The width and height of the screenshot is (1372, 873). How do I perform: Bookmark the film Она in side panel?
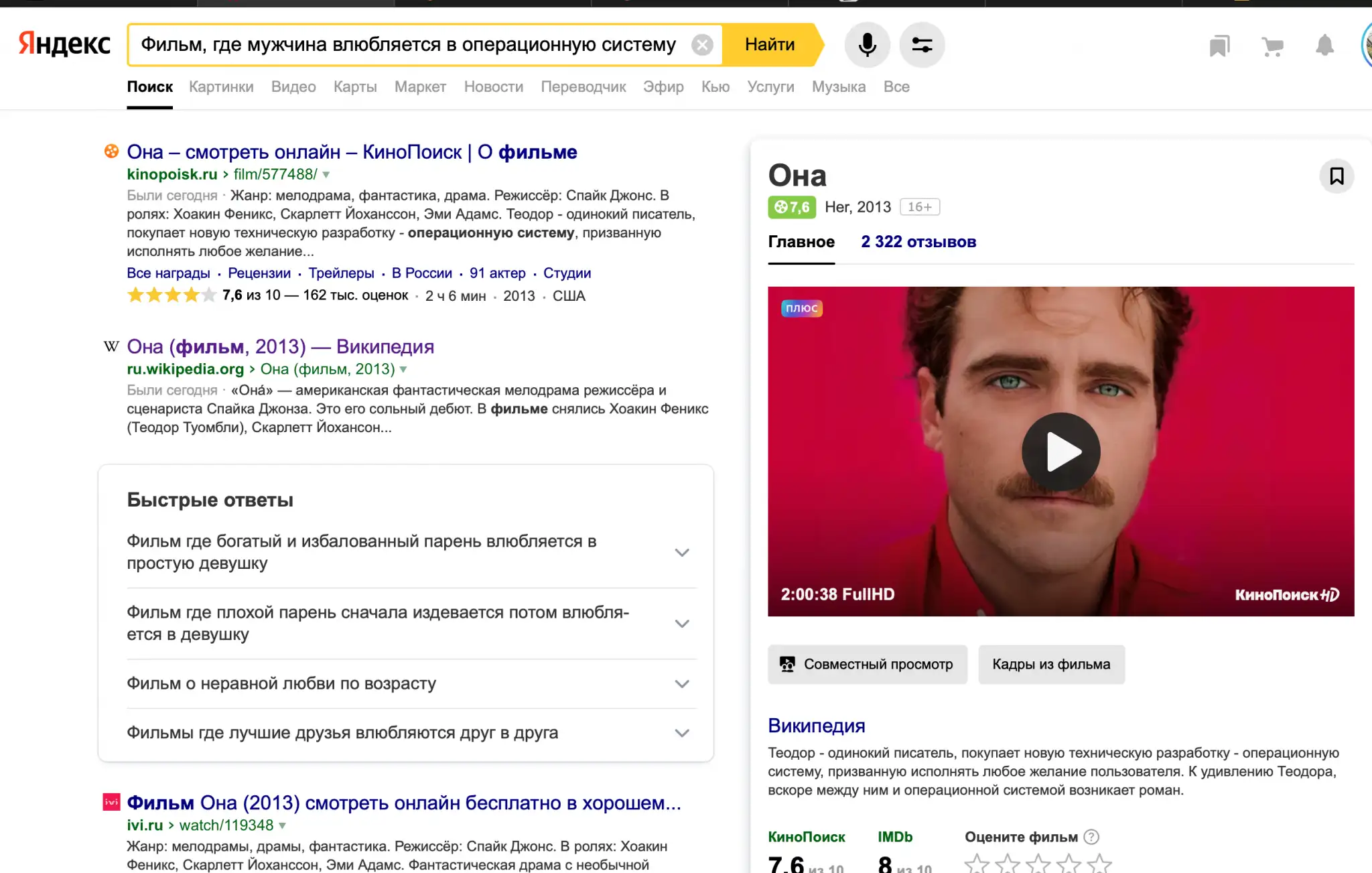coord(1336,176)
